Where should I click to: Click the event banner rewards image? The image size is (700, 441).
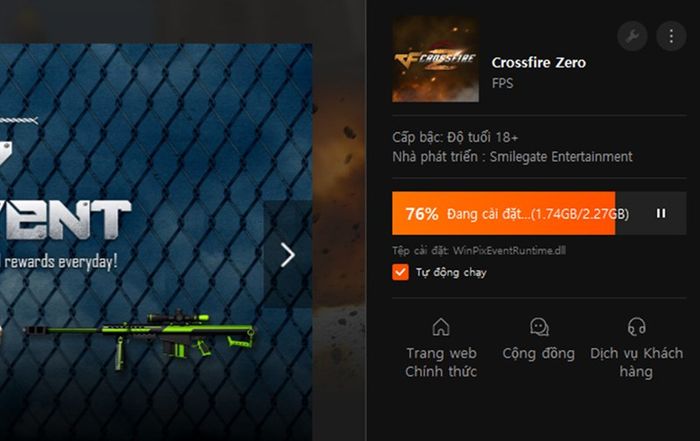156,242
